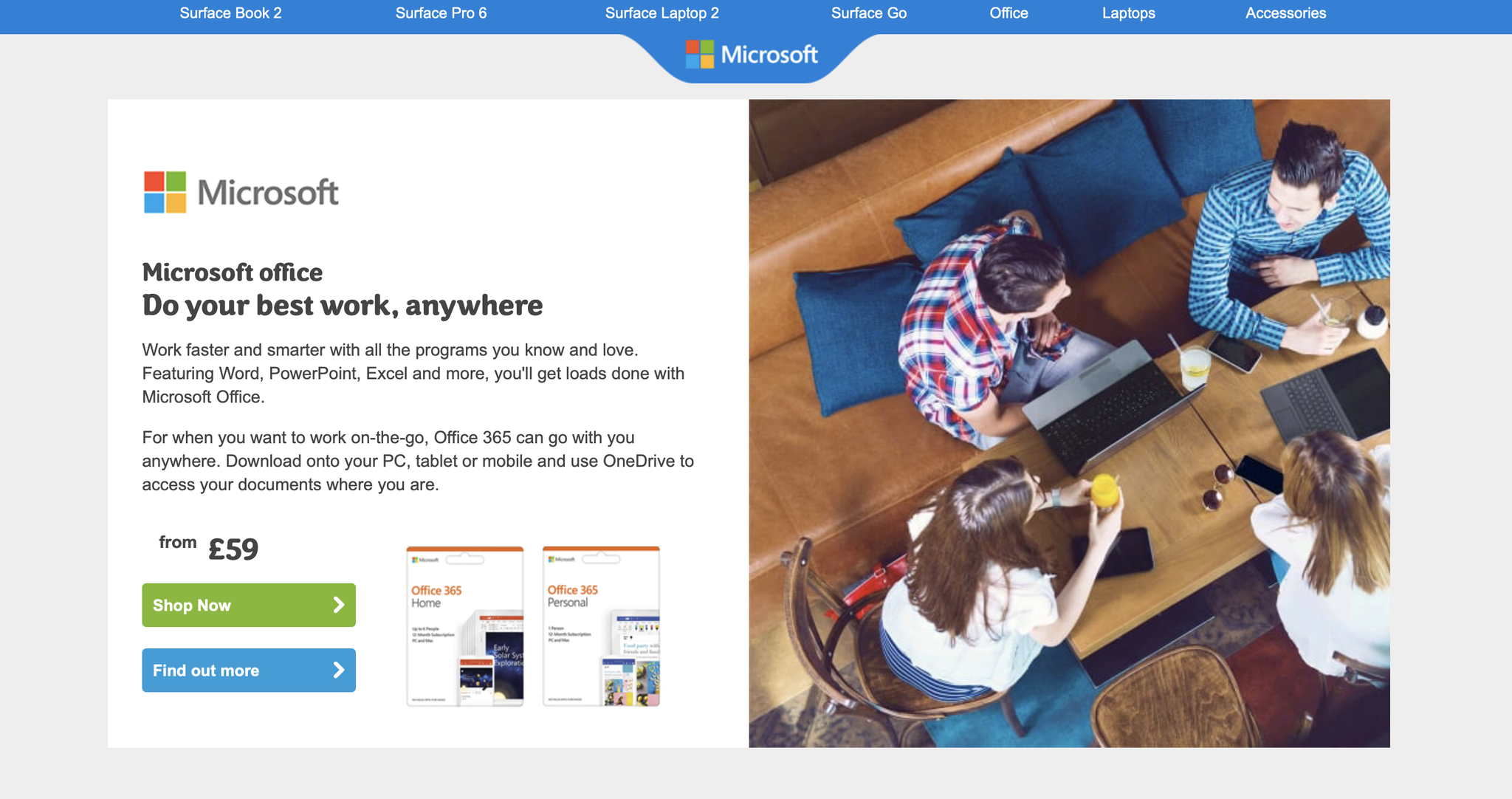Viewport: 1512px width, 799px height.
Task: Click the grey Microsoft logo in the promo panel
Action: (x=241, y=193)
